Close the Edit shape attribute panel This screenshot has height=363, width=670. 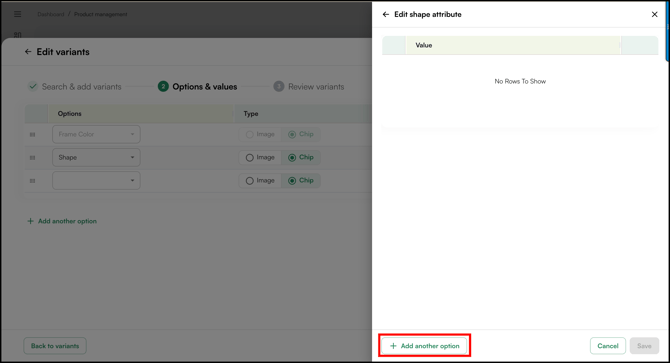click(654, 15)
